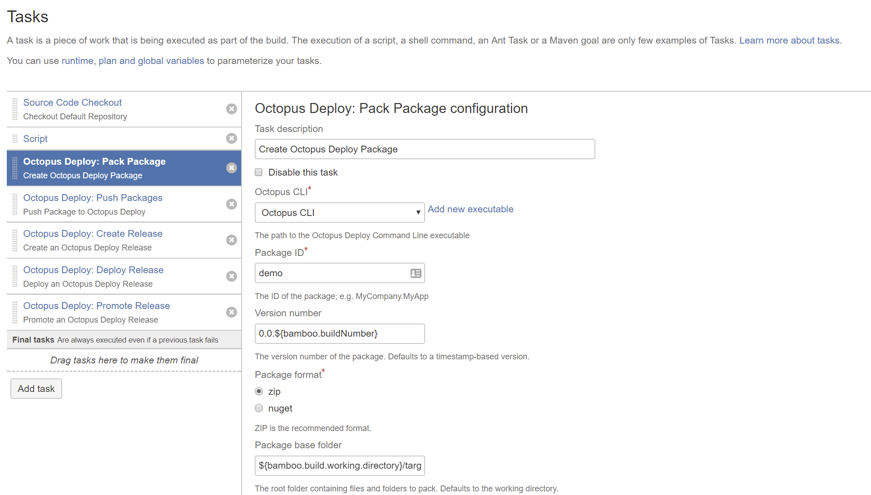Remove the Deploy Release task
This screenshot has width=871, height=495.
[x=231, y=276]
